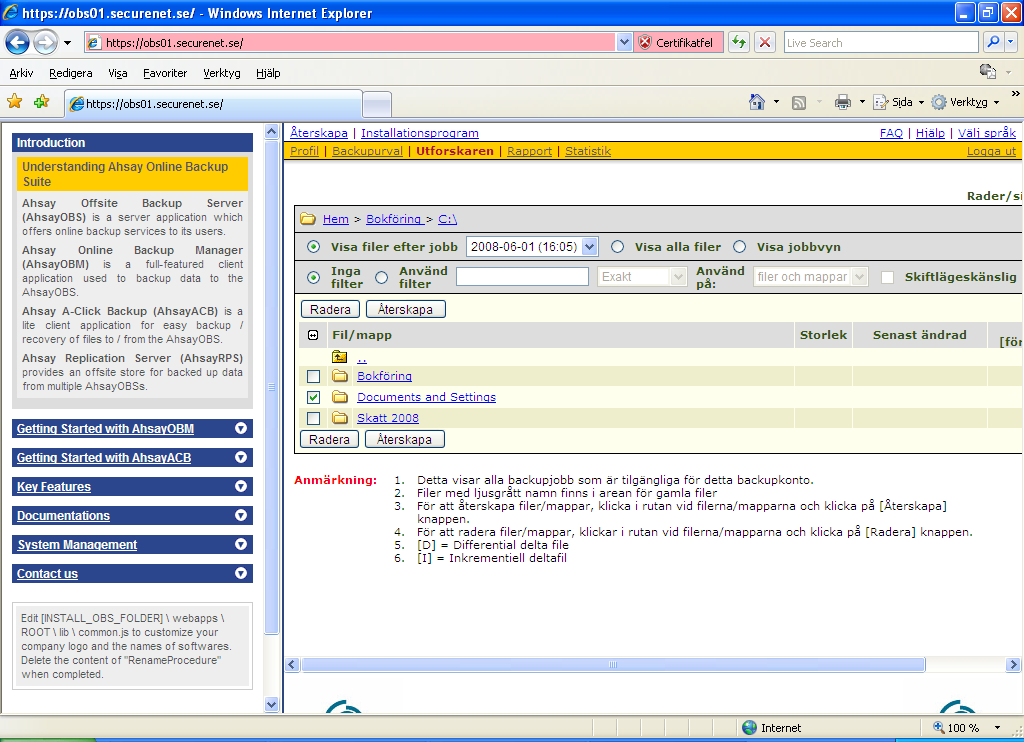The height and width of the screenshot is (742, 1024).
Task: Open the Statistik link
Action: 588,151
